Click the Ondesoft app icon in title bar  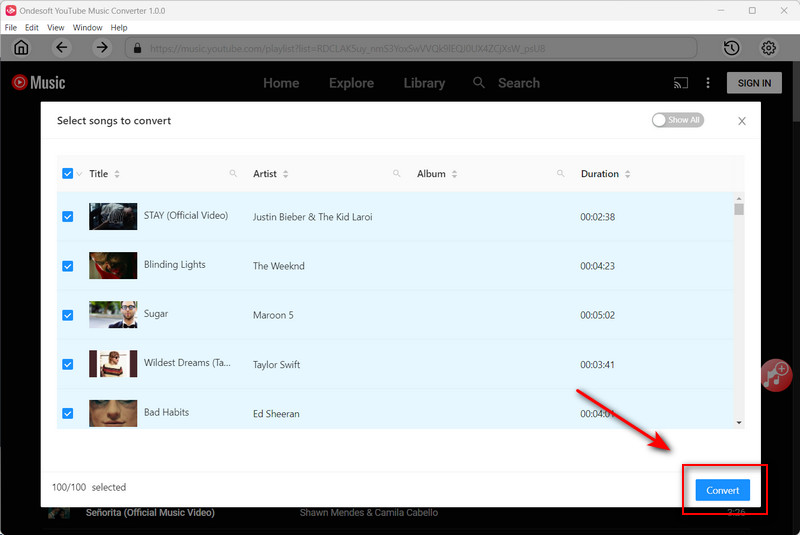11,10
